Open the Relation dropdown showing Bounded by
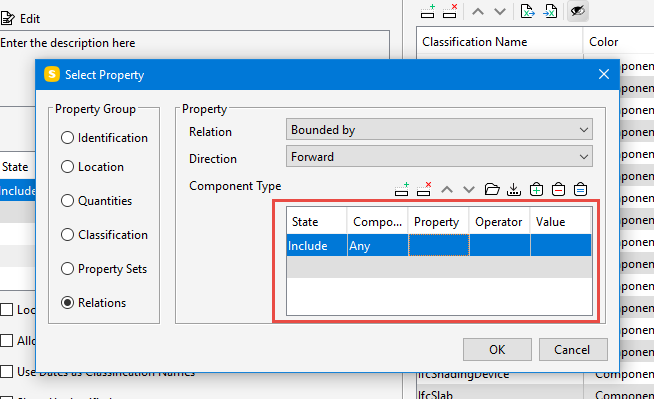654x399 pixels. 439,130
